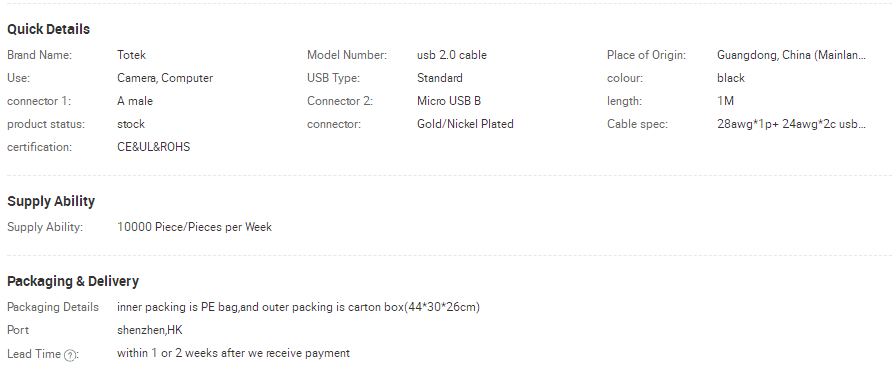
Task: Click the colour value black
Action: [731, 78]
